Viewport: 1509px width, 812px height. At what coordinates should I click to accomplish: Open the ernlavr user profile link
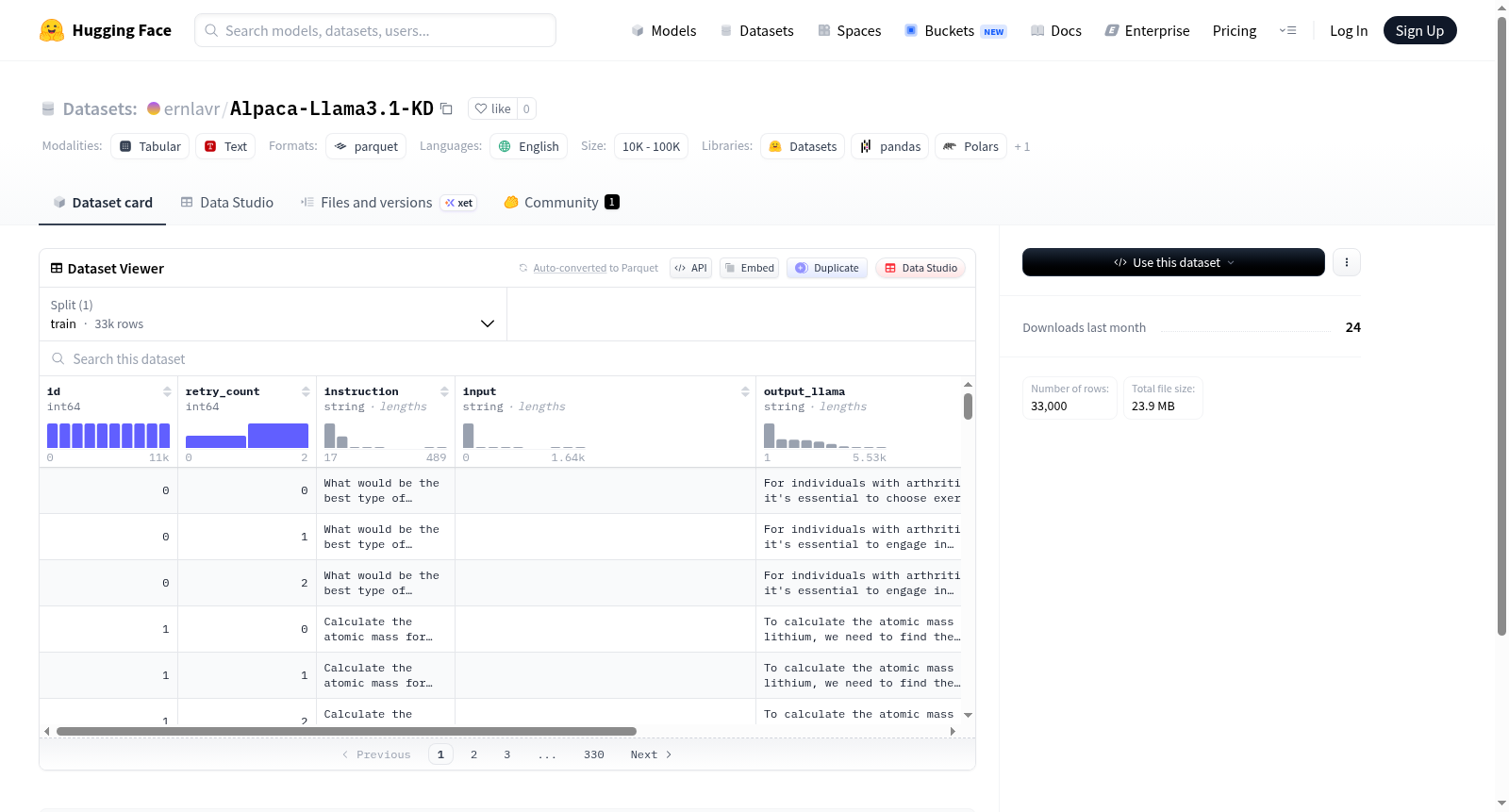191,108
